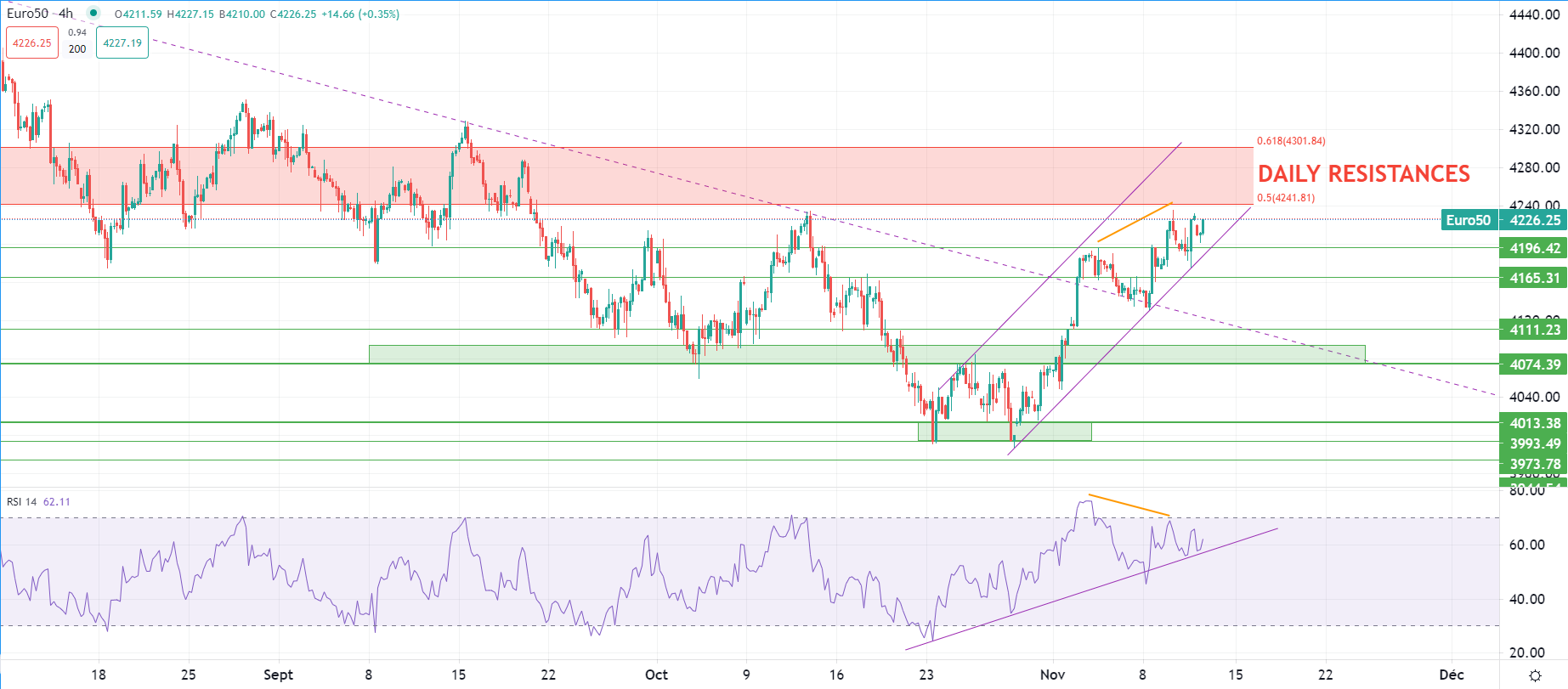Click the Sept date on time axis
Image resolution: width=1568 pixels, height=689 pixels.
278,675
